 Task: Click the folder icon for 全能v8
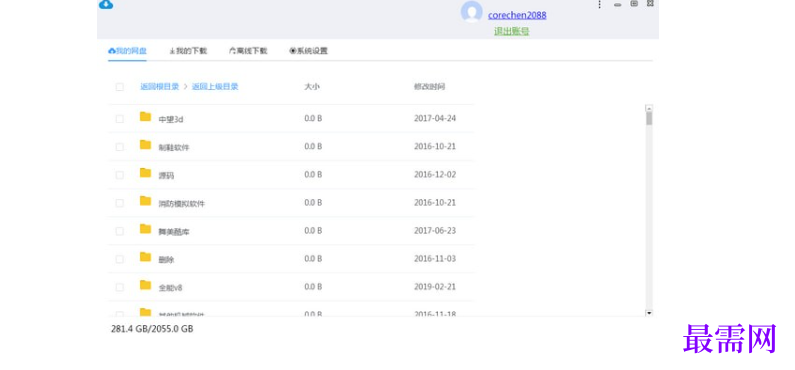(x=146, y=285)
